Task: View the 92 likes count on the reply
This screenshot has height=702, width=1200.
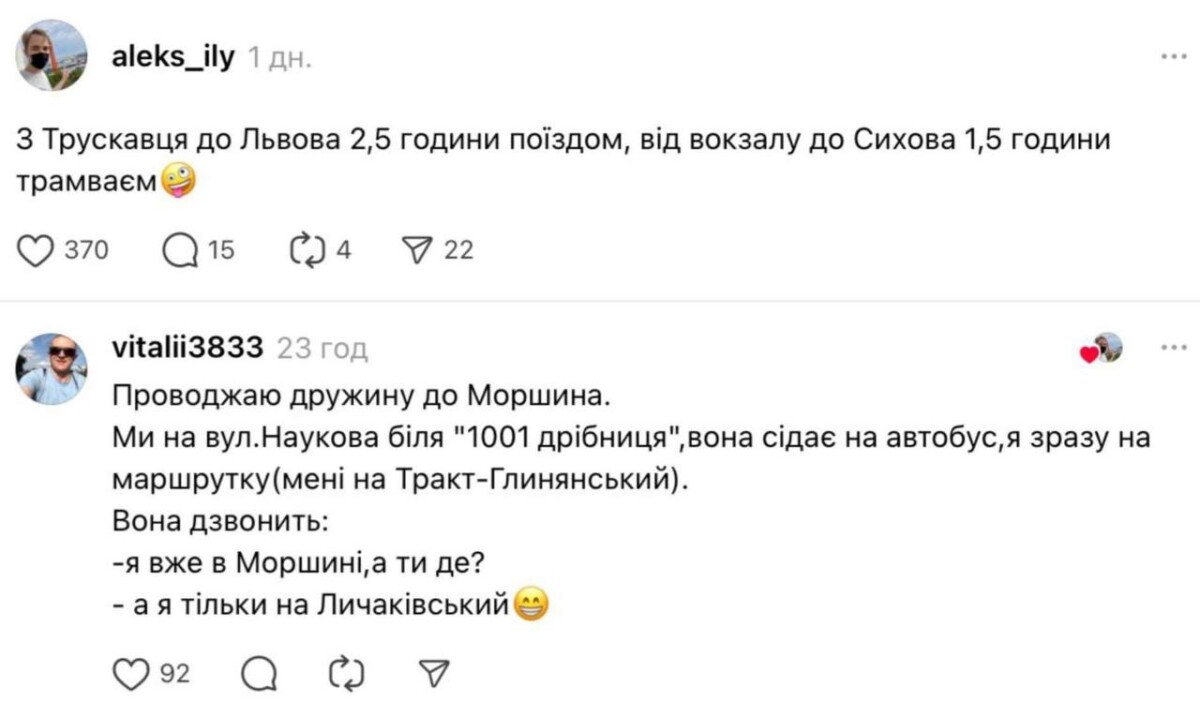Action: click(175, 674)
